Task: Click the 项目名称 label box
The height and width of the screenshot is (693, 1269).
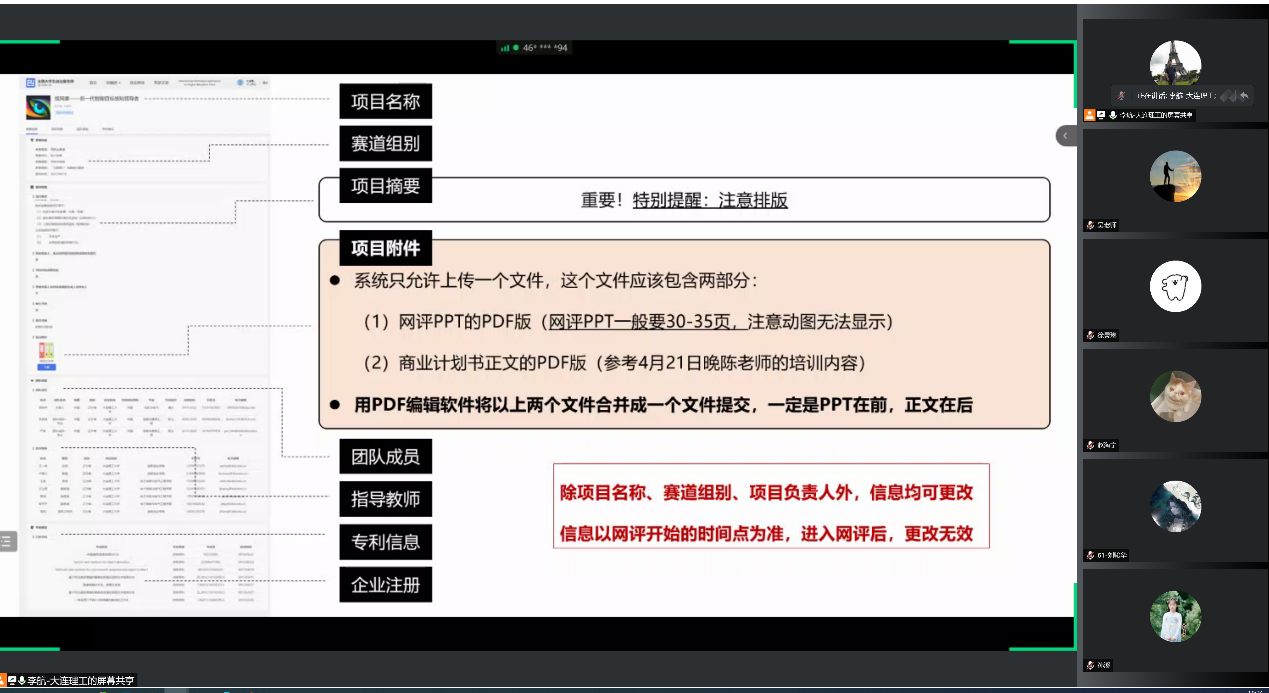Action: click(x=385, y=101)
